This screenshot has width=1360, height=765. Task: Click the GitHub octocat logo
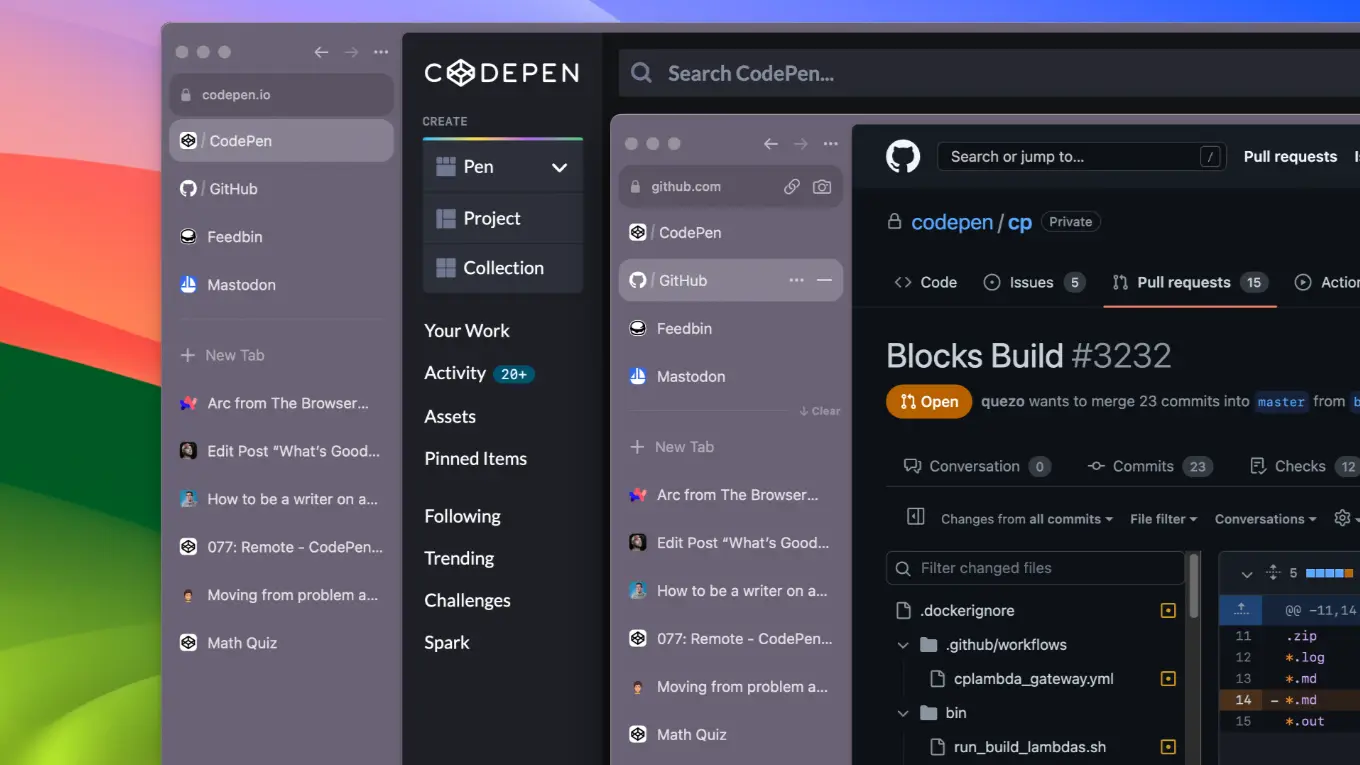902,156
